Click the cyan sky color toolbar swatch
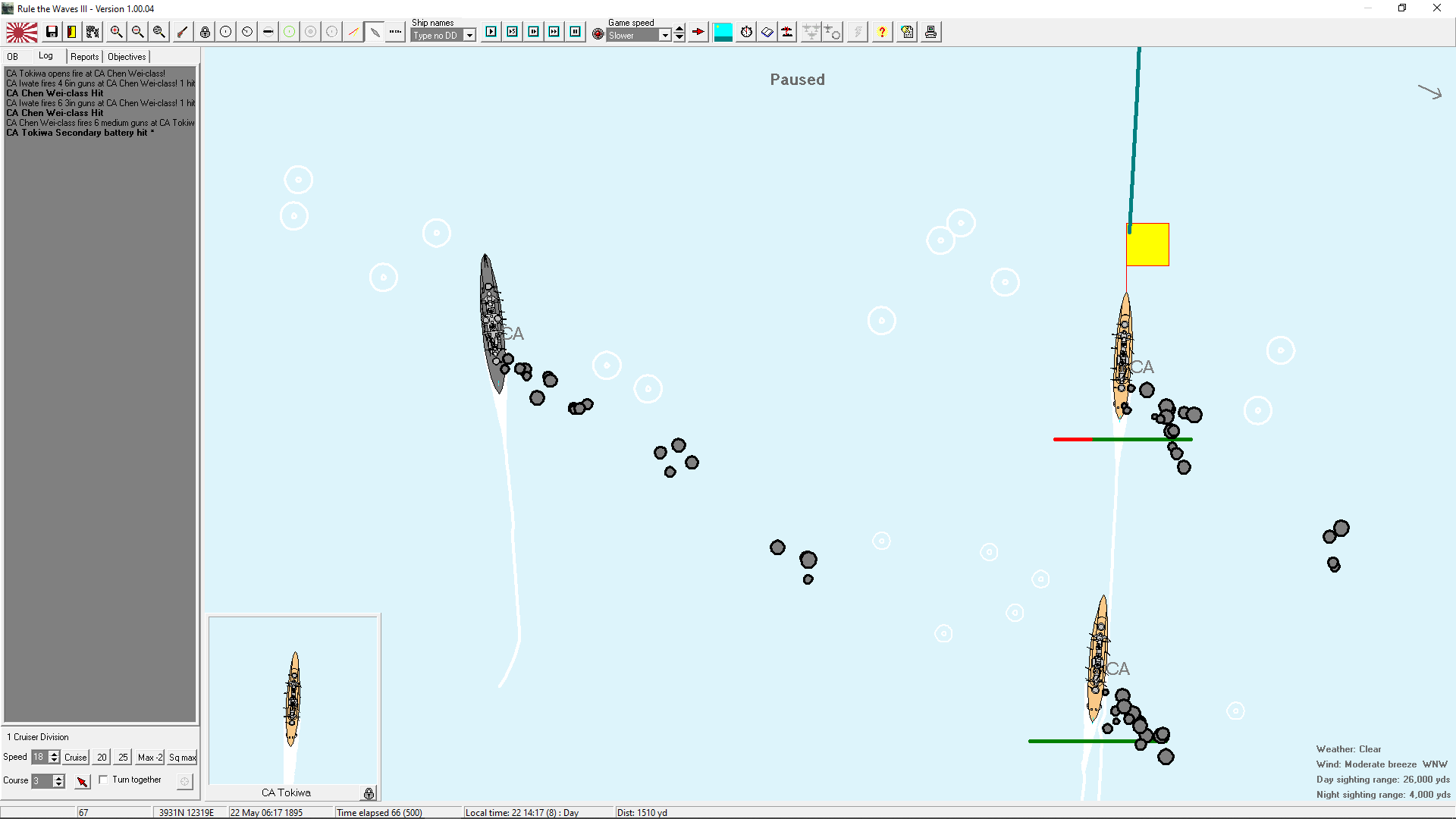The width and height of the screenshot is (1456, 819). click(723, 32)
